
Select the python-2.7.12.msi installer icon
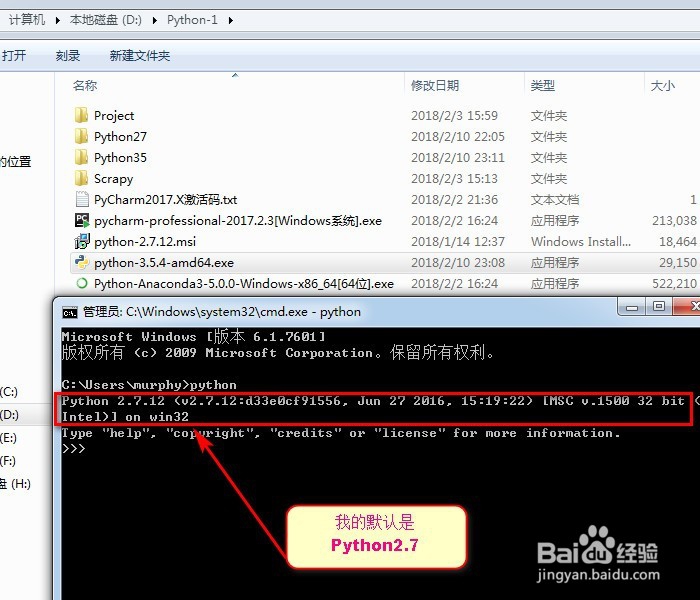[82, 241]
